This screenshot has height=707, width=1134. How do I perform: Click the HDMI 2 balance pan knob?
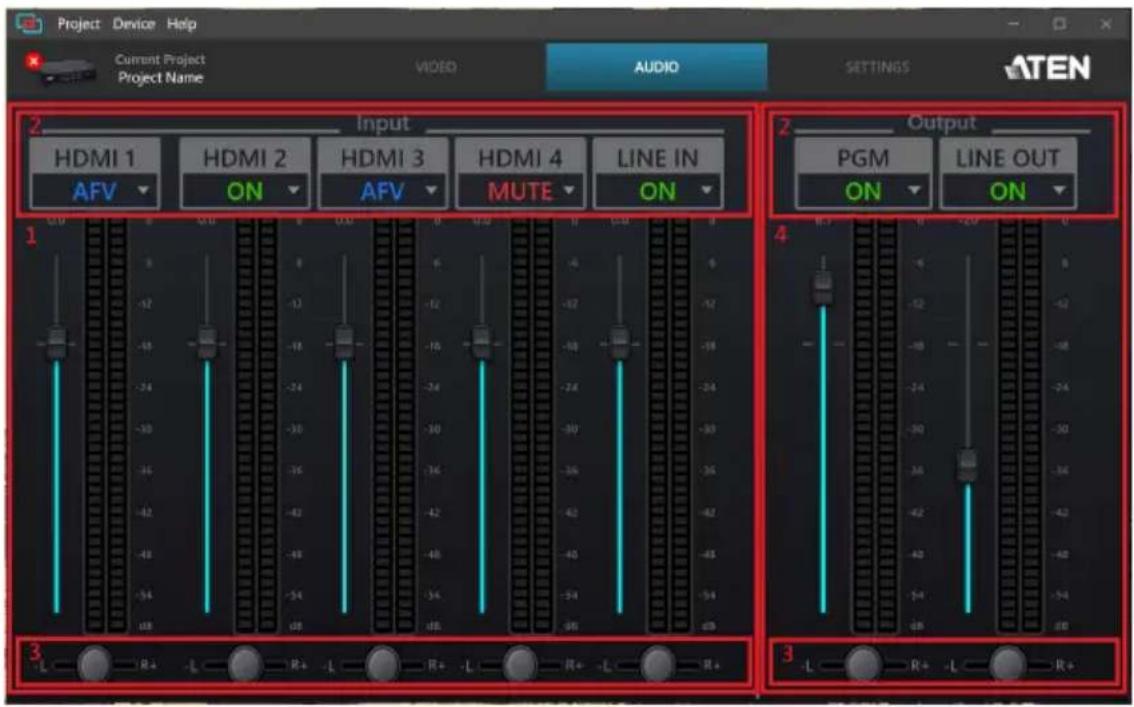tap(245, 664)
